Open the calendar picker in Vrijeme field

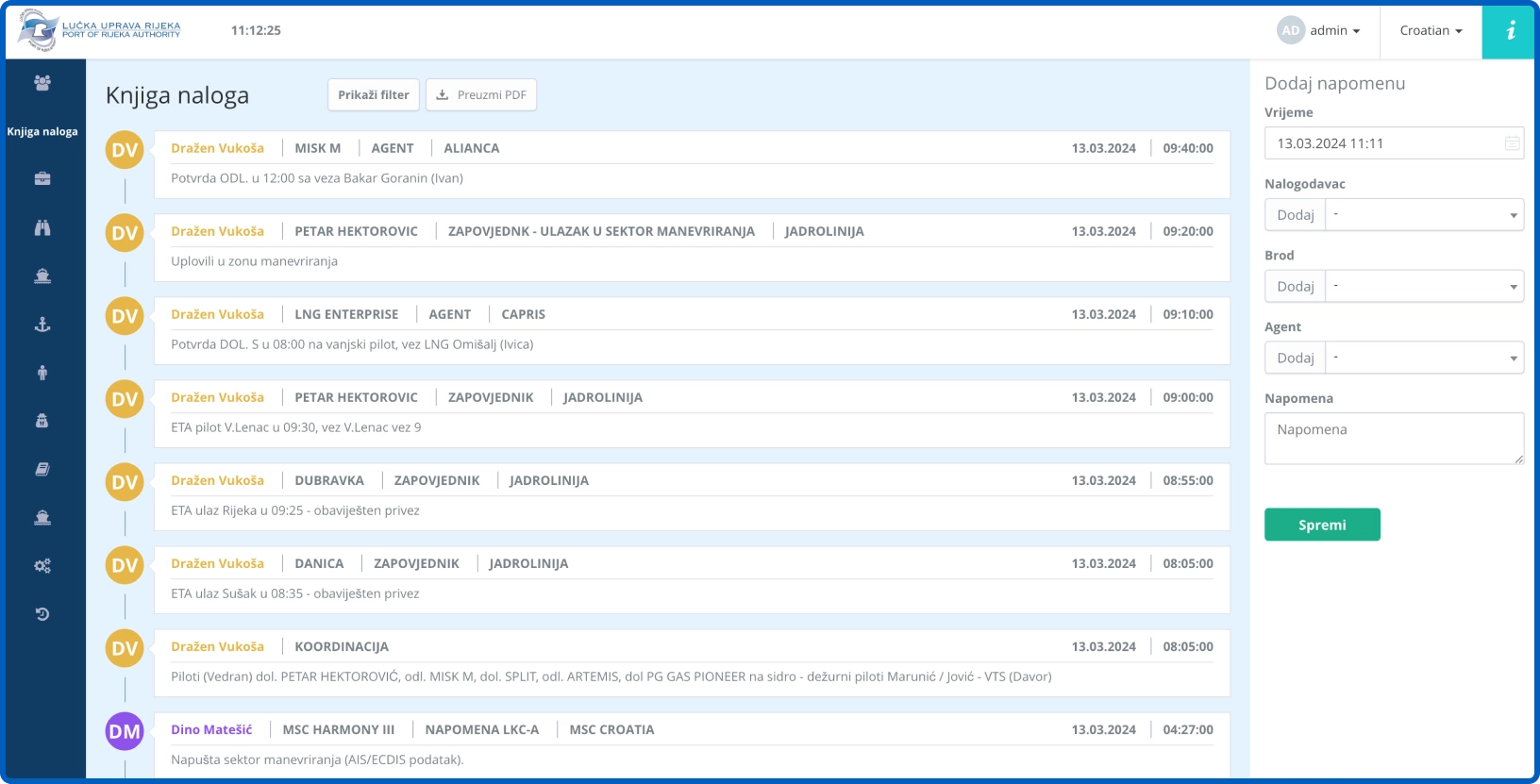coord(1512,143)
